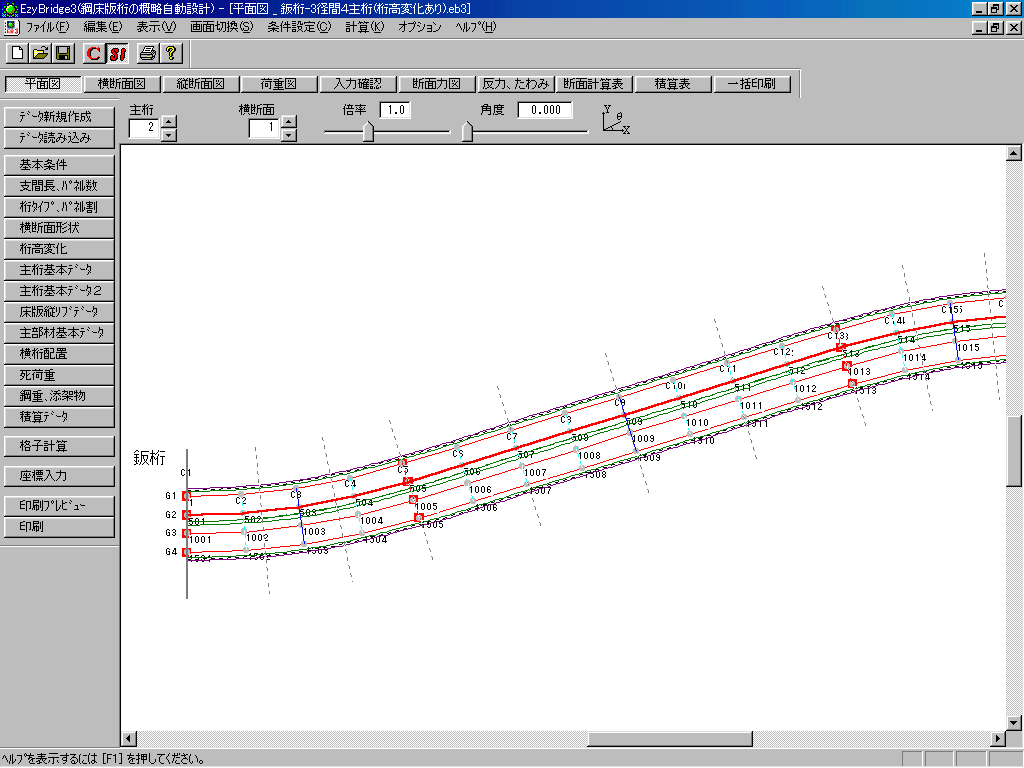Click the horizontal scrollbar left arrow
This screenshot has height=768, width=1024.
coord(129,739)
